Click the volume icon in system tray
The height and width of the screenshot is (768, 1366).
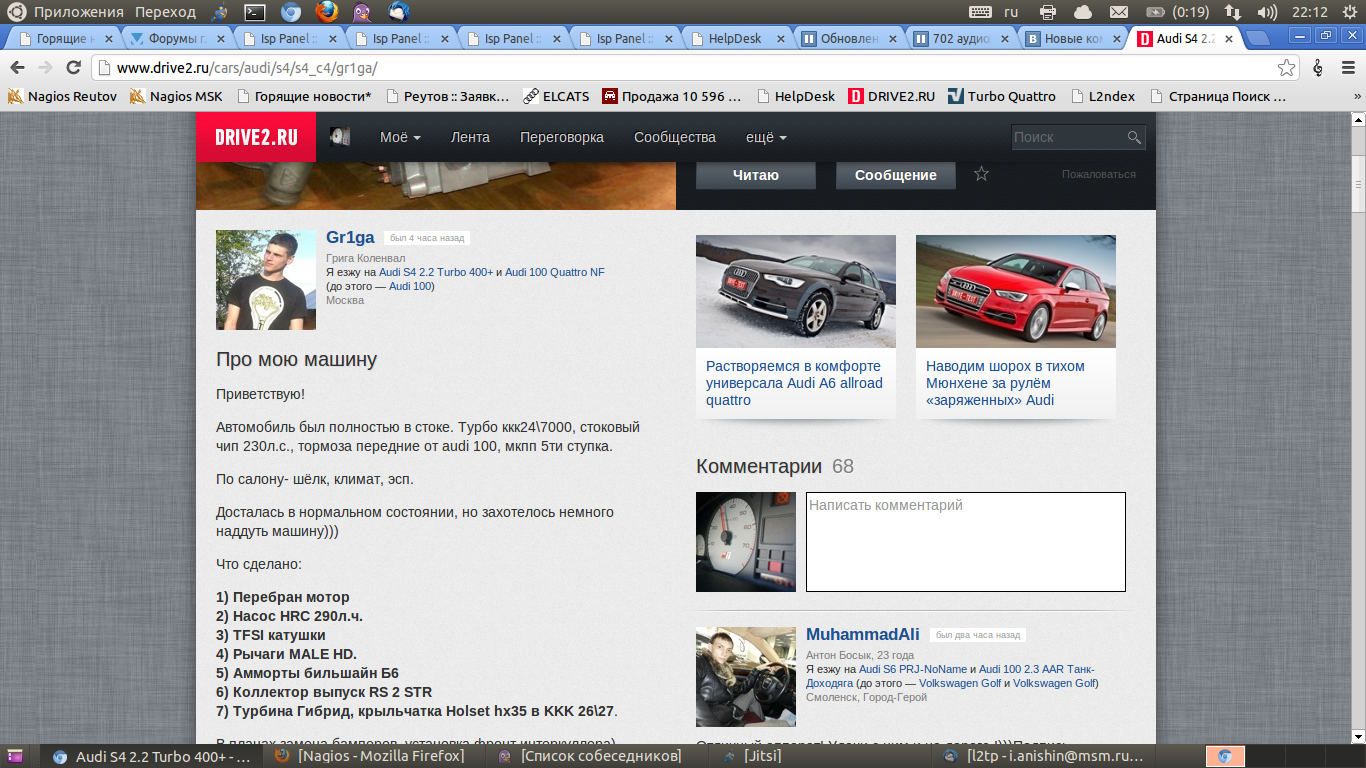[1266, 12]
